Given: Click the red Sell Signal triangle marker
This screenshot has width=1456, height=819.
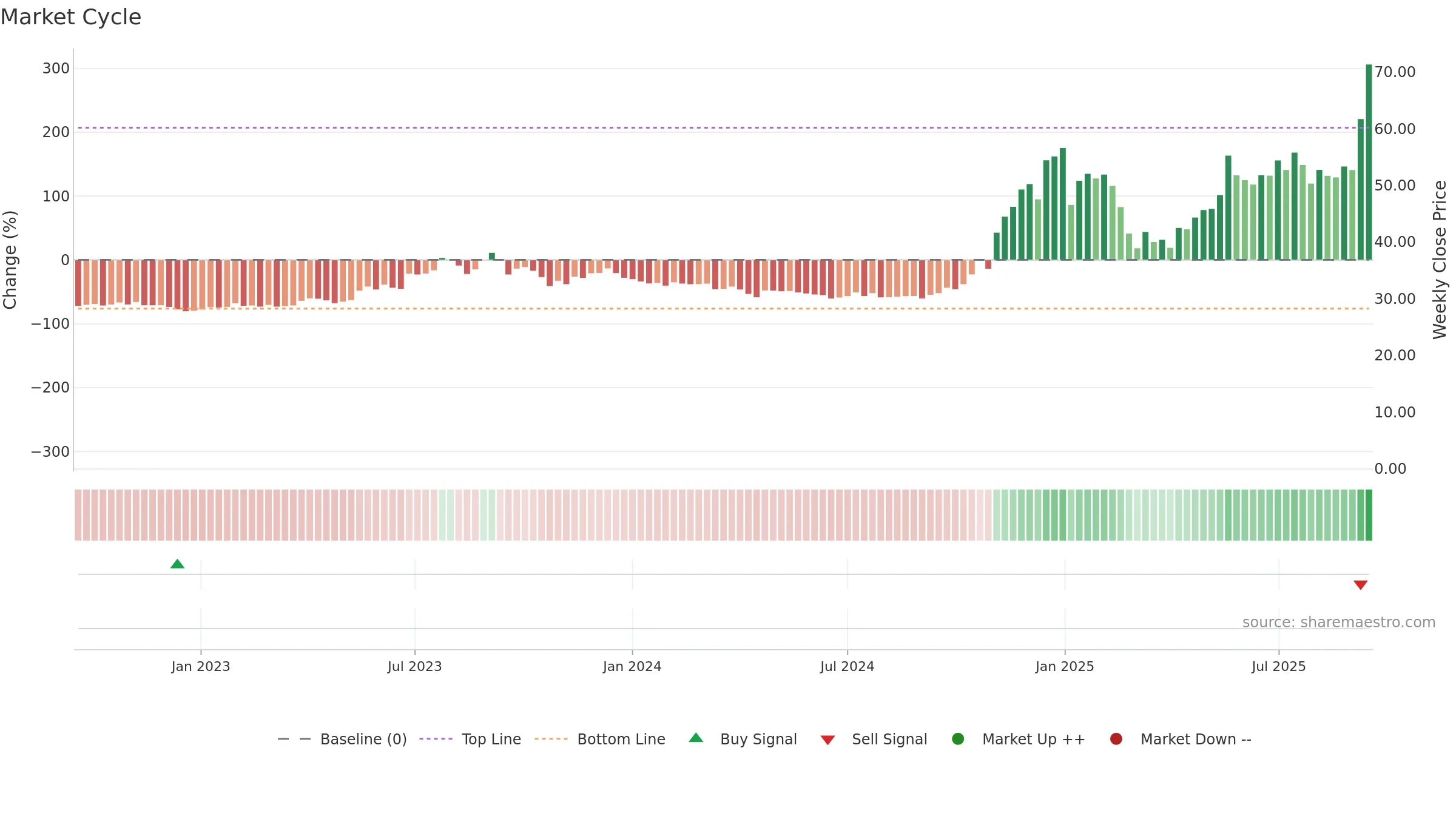Looking at the screenshot, I should 1360,585.
